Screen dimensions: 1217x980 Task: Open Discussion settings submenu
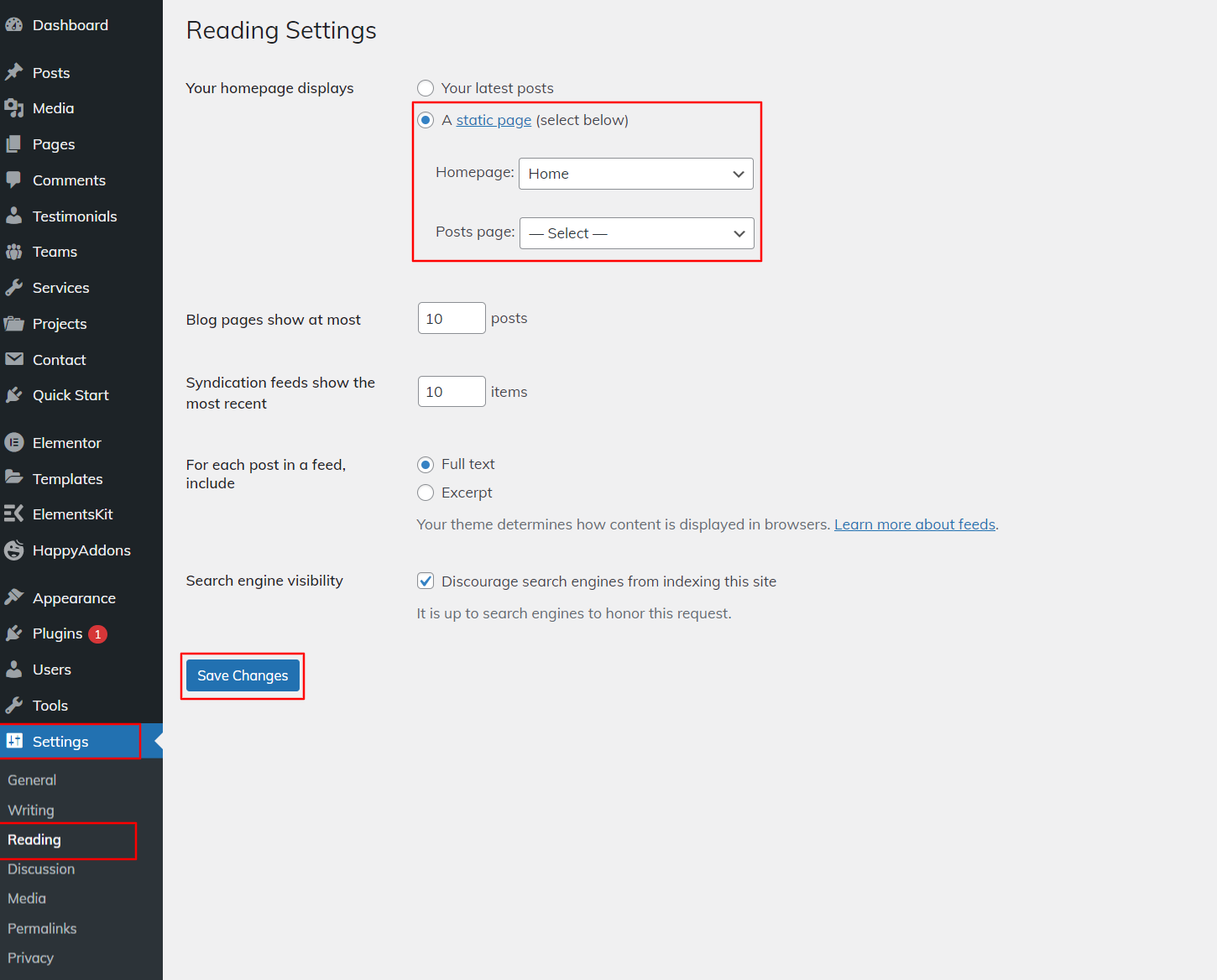[41, 869]
